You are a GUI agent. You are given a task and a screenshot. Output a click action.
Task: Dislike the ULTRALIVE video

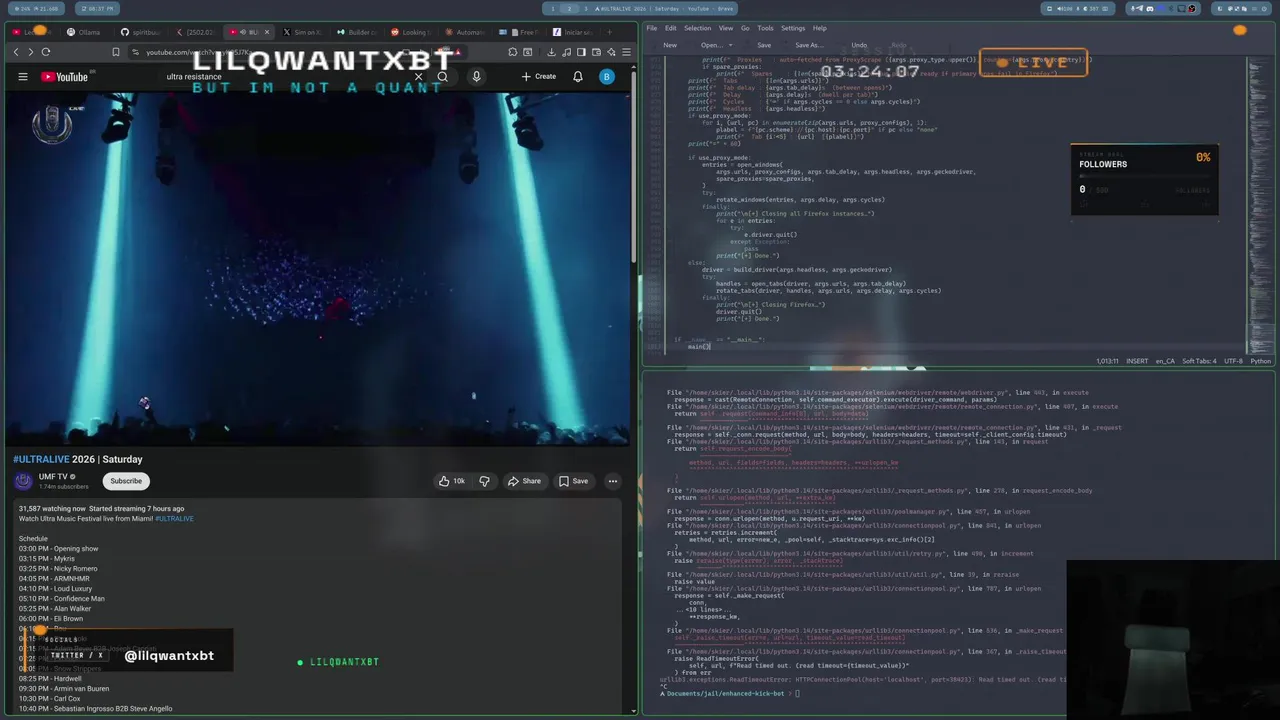click(485, 481)
